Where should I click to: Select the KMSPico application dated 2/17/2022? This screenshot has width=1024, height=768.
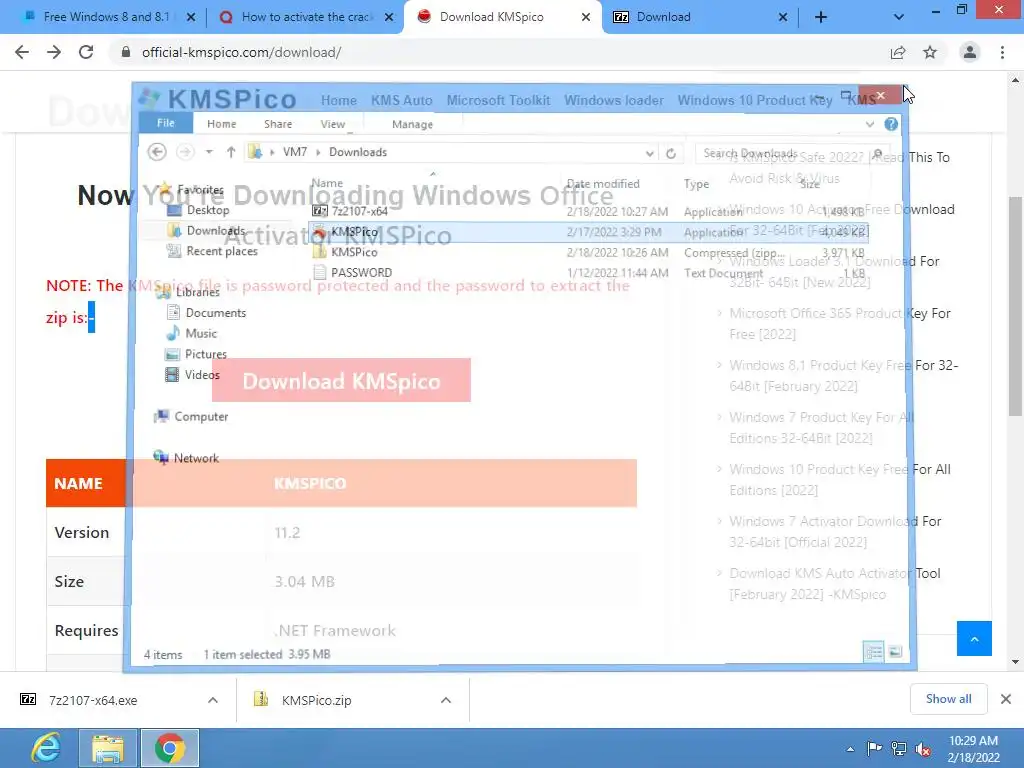click(x=588, y=232)
